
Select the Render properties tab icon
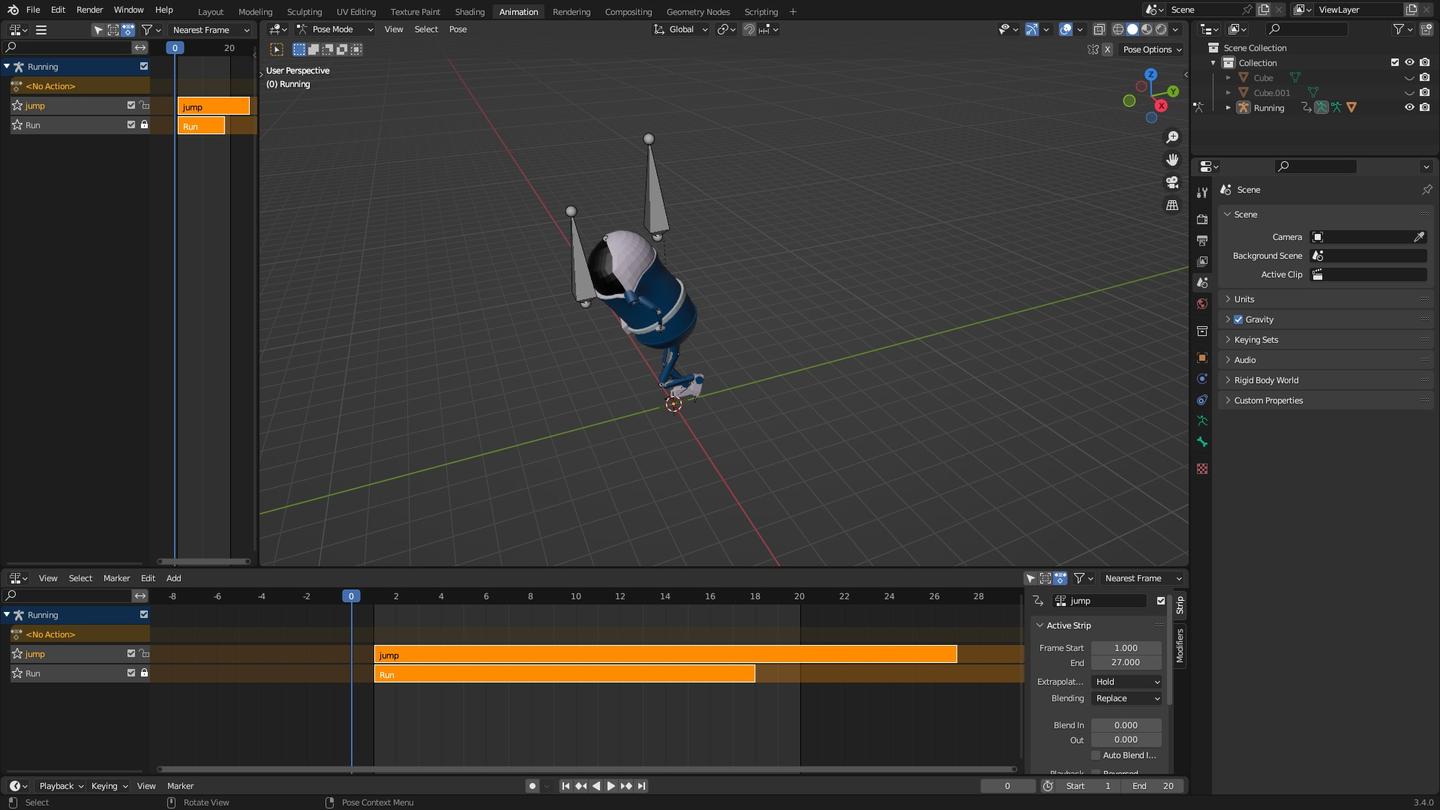[x=1202, y=219]
